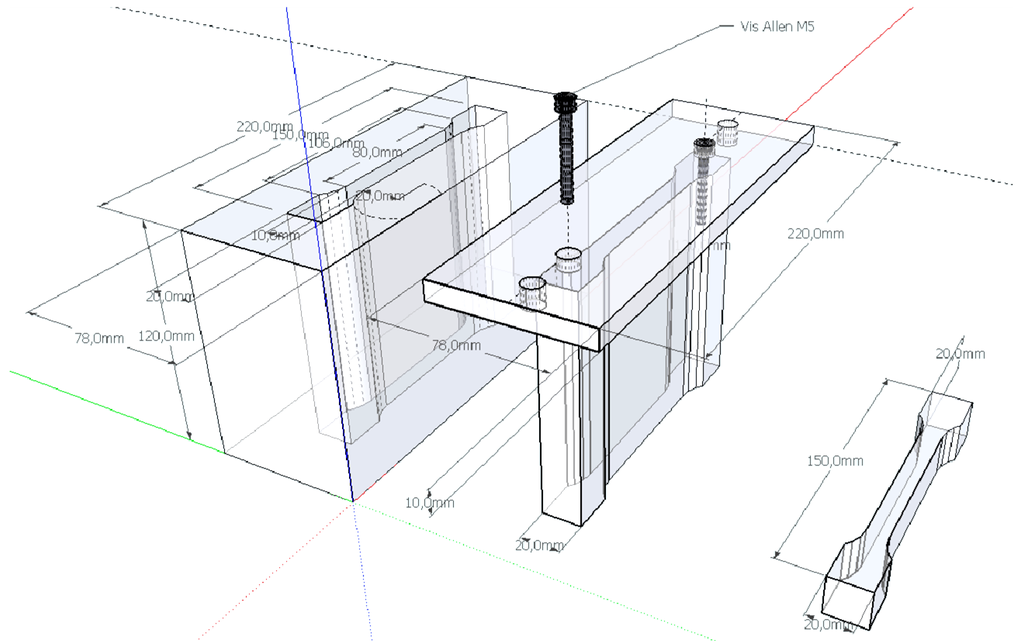The image size is (1024, 641).
Task: Select the 20,0mm dimension below the punch foot
Action: click(540, 545)
